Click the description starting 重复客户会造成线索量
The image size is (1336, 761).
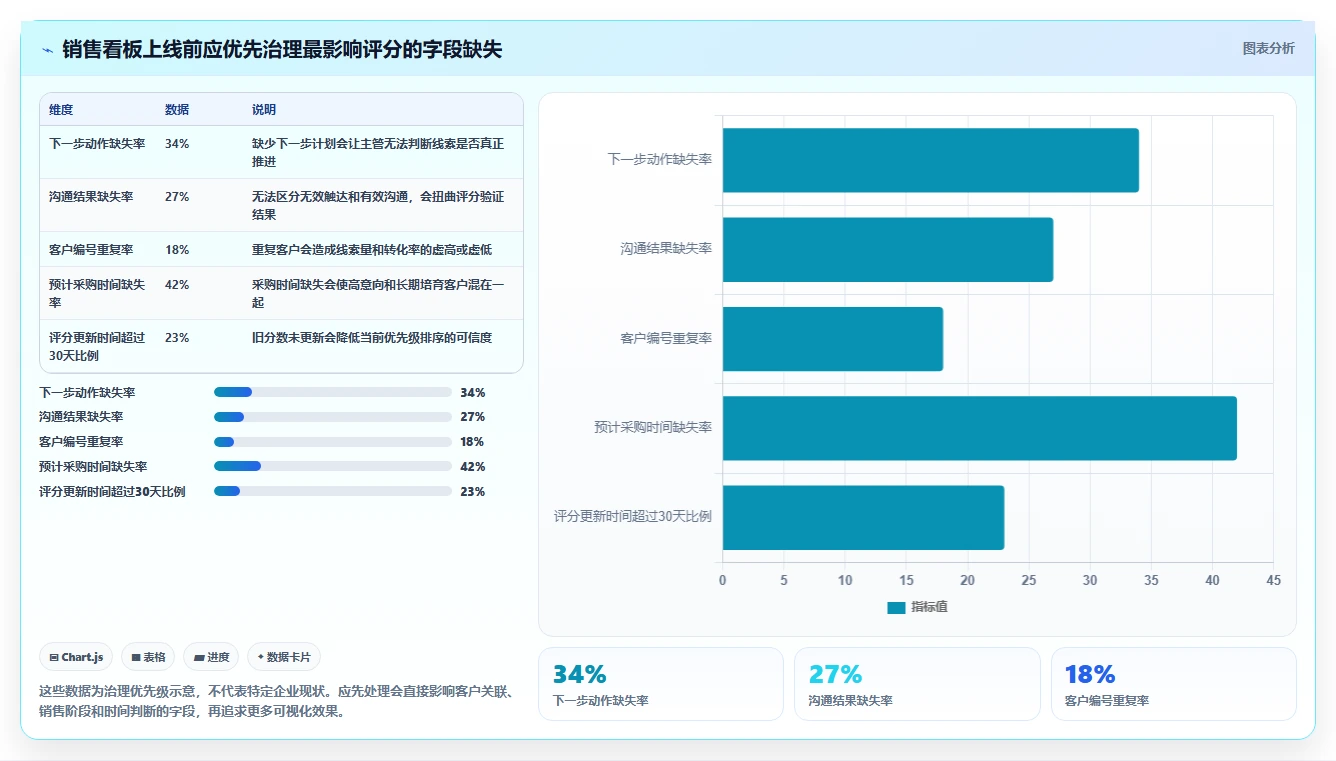click(372, 250)
